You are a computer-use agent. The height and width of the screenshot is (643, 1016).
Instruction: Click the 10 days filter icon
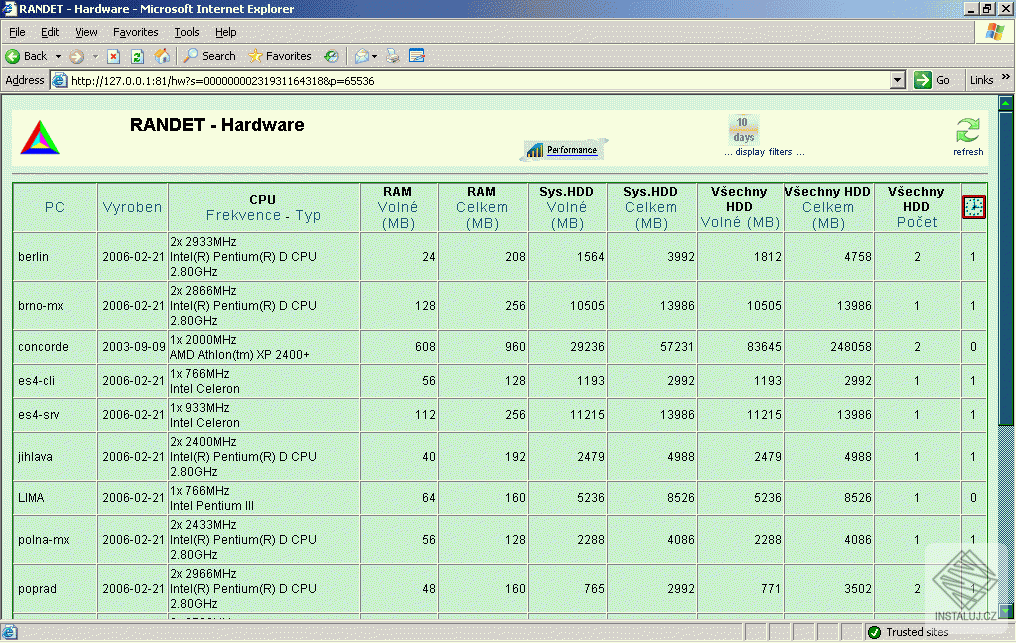[743, 129]
